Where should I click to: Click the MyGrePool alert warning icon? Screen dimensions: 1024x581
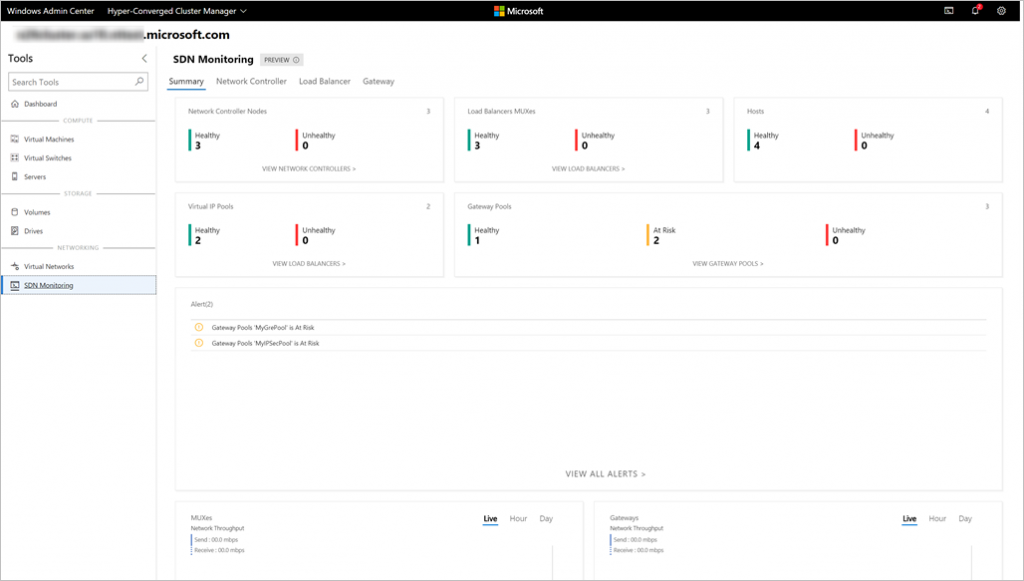pyautogui.click(x=199, y=327)
